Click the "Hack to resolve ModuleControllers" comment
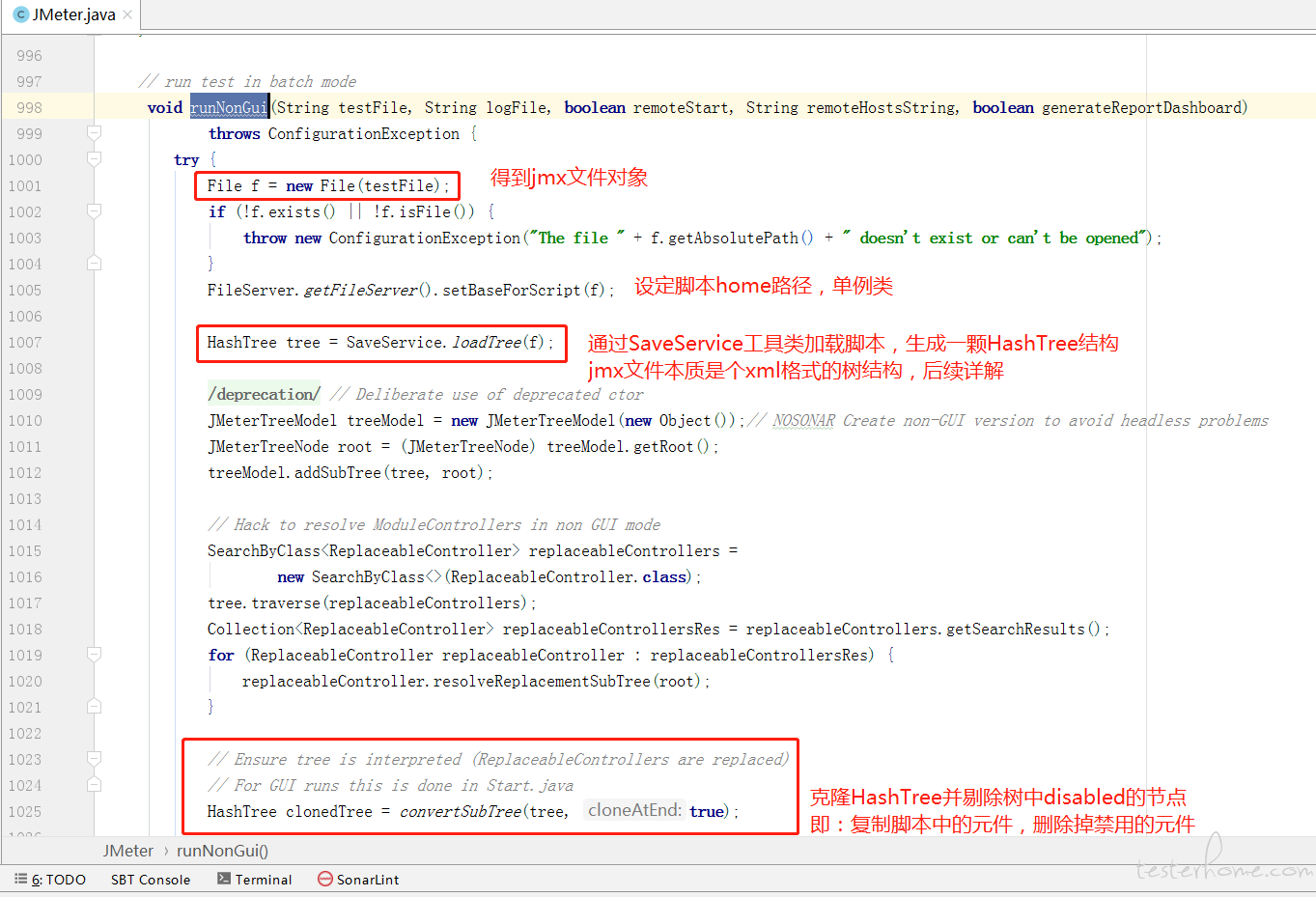Screen dimensions: 1316x897 [x=434, y=524]
